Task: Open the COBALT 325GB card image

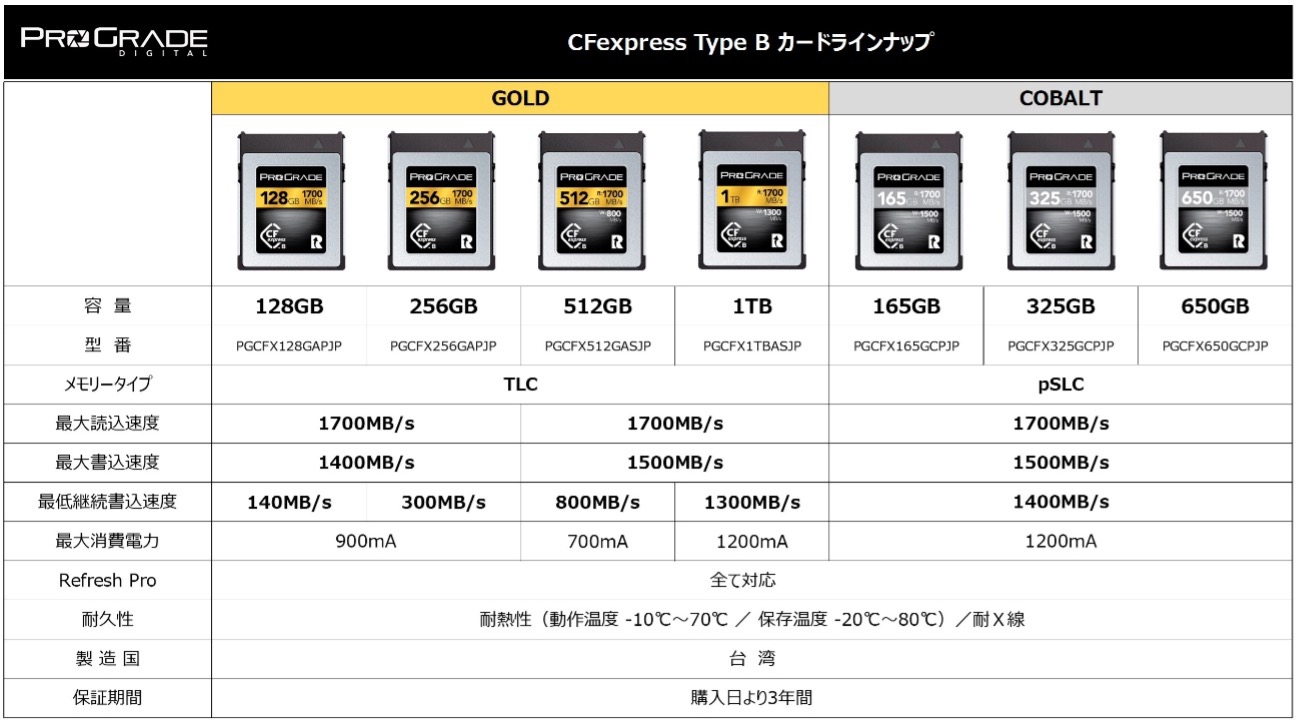Action: [x=1061, y=203]
